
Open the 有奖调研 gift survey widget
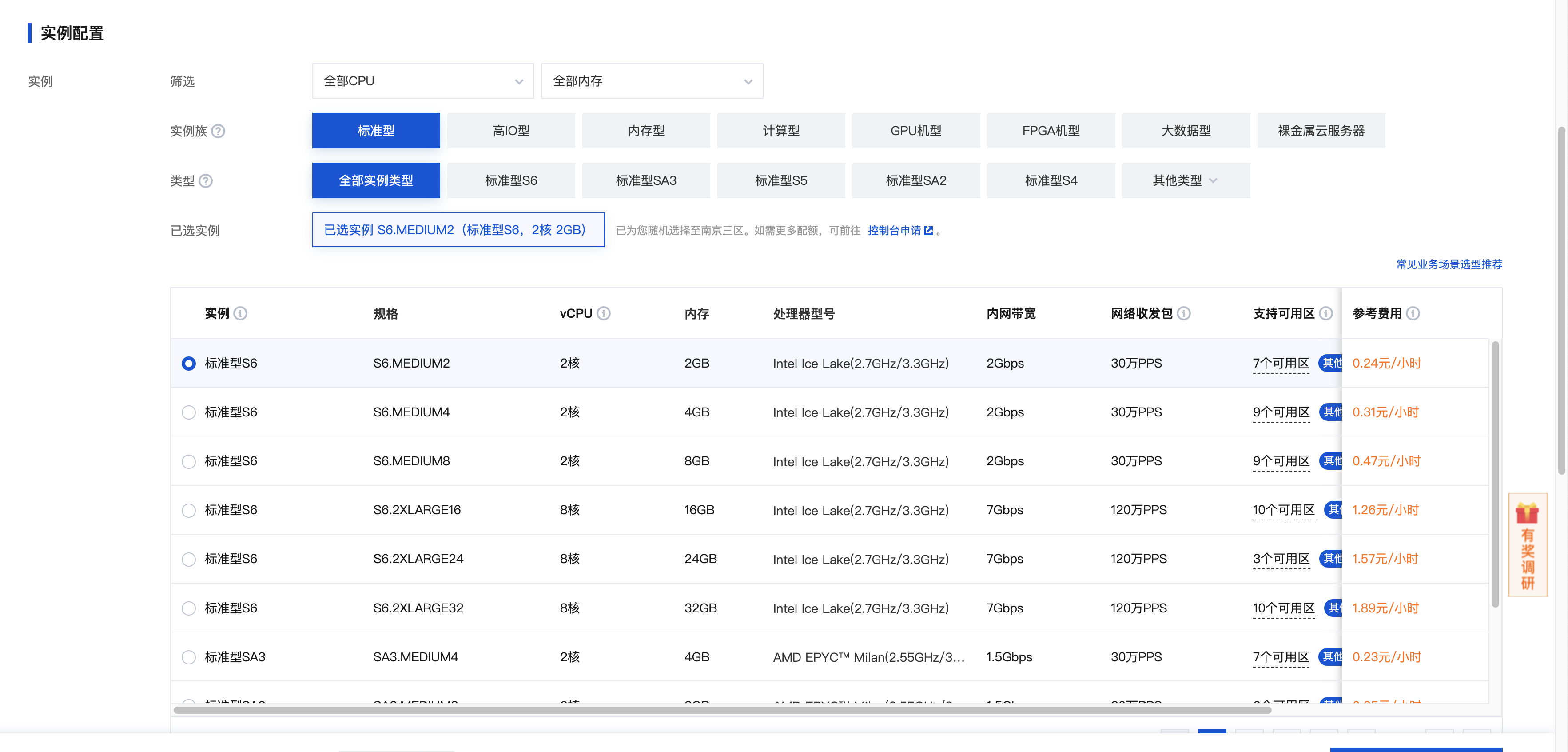coord(1527,545)
